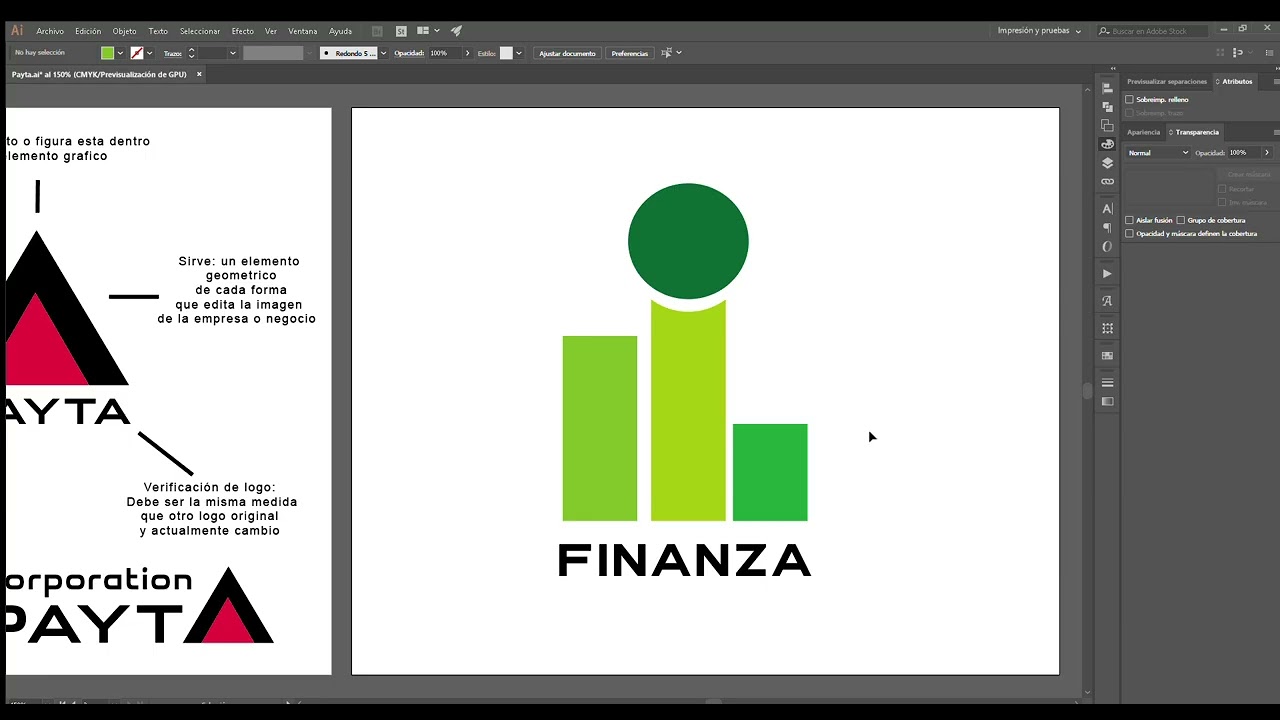Open the stroke color dropdown arrow

pos(150,53)
